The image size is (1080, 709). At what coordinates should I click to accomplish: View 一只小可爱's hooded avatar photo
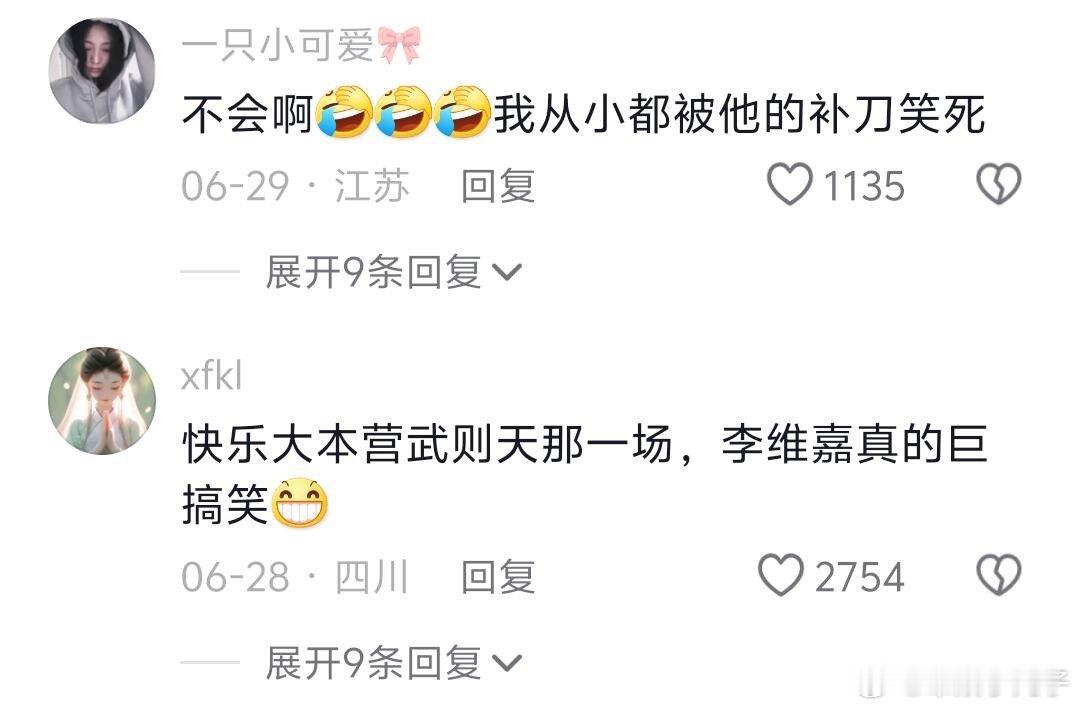point(102,71)
